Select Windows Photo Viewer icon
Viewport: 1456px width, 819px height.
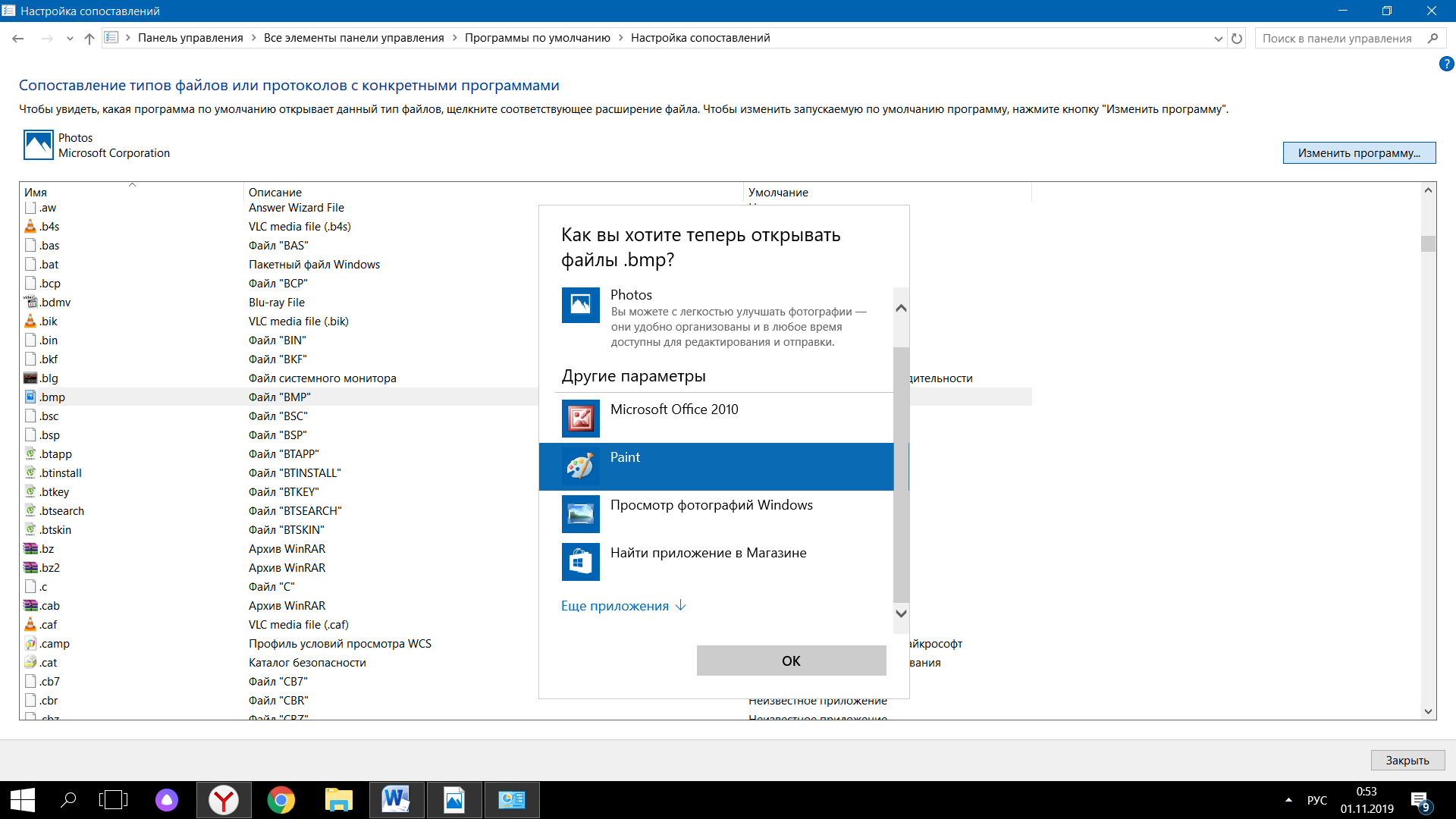[580, 514]
